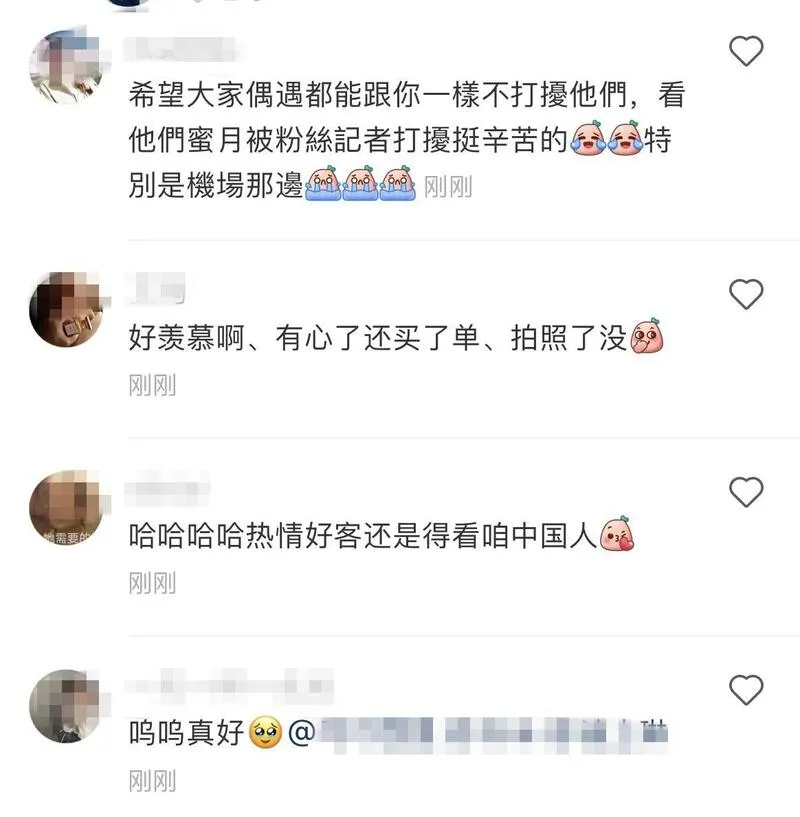Open avatar beside 呜呜真好 comment
Viewport: 800px width, 817px height.
(x=66, y=705)
